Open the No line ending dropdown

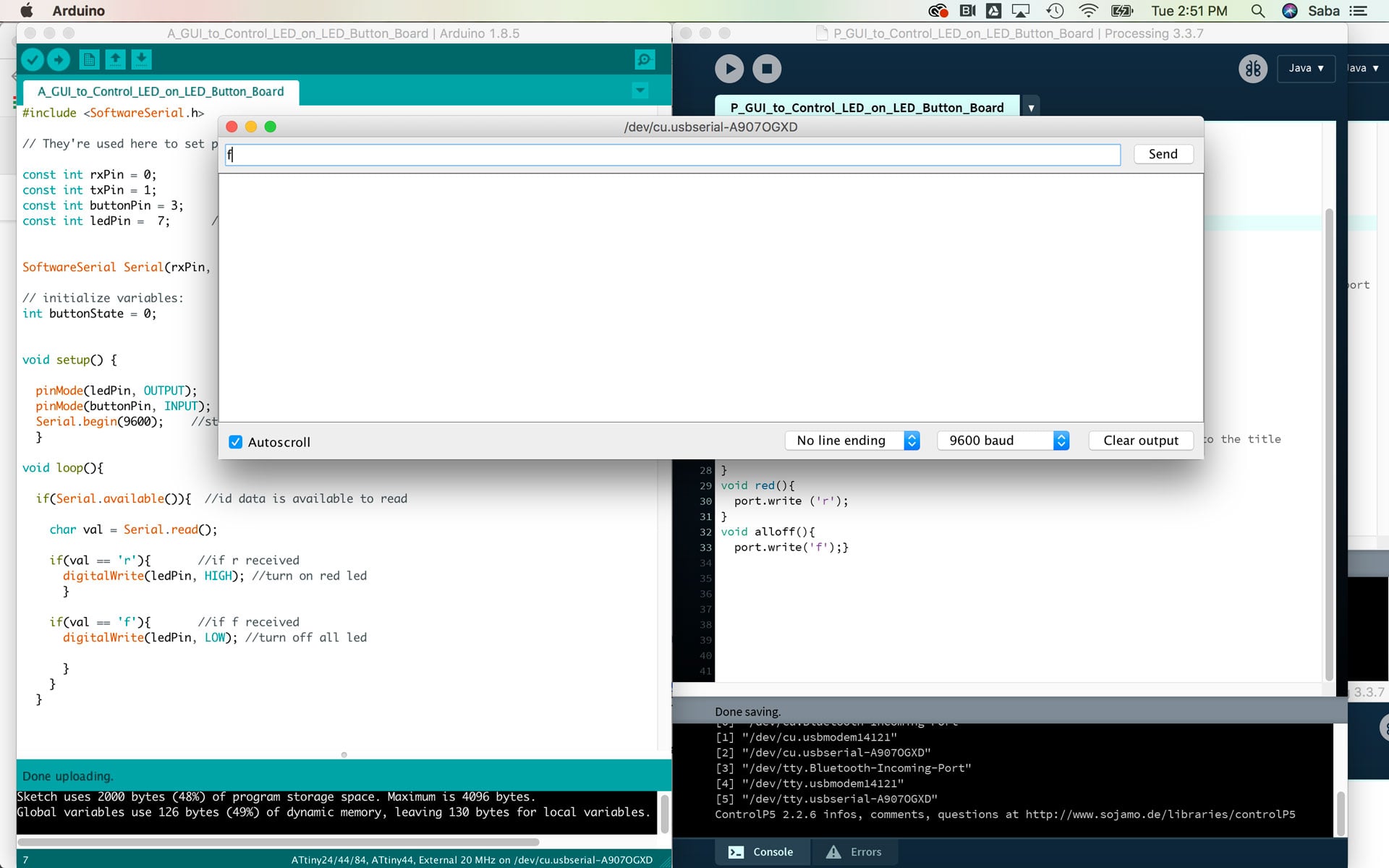tap(852, 441)
